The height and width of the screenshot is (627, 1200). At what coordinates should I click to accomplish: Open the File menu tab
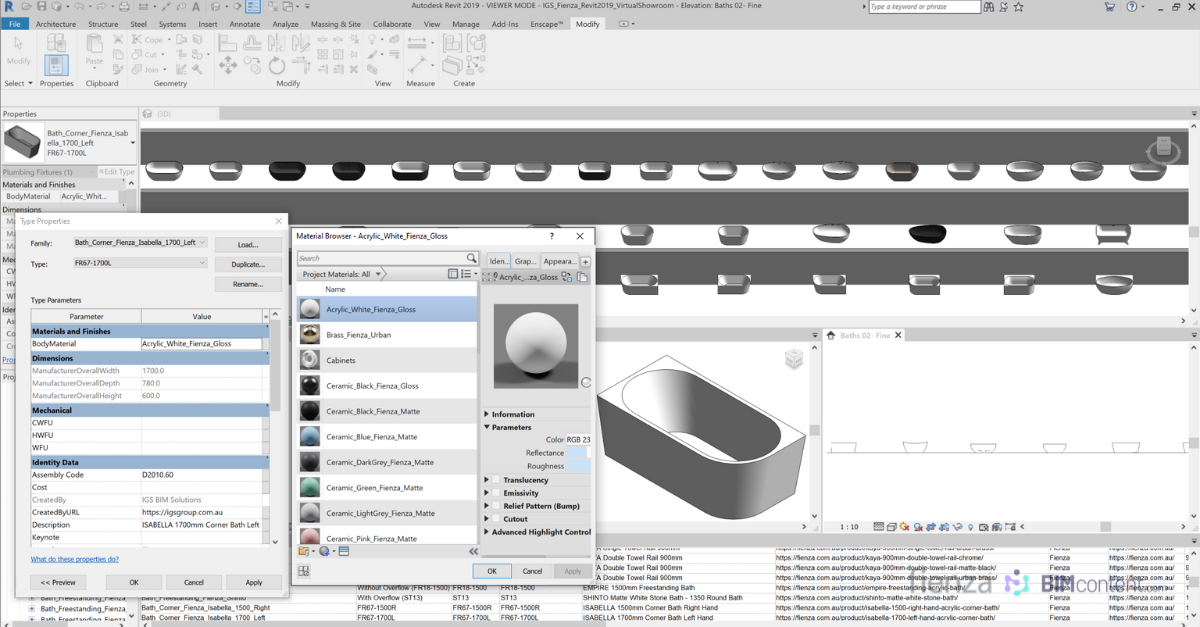tap(15, 23)
